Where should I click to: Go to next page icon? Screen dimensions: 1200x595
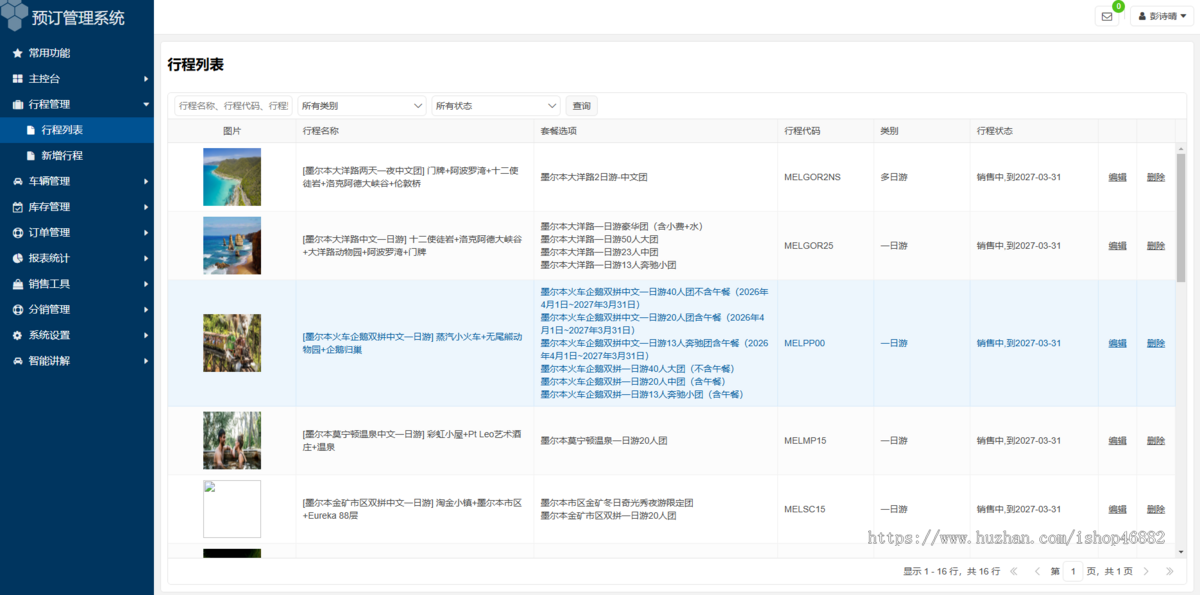[1145, 571]
